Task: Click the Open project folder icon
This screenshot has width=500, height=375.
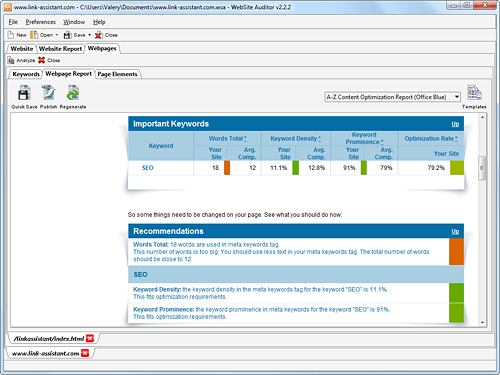Action: click(x=34, y=35)
